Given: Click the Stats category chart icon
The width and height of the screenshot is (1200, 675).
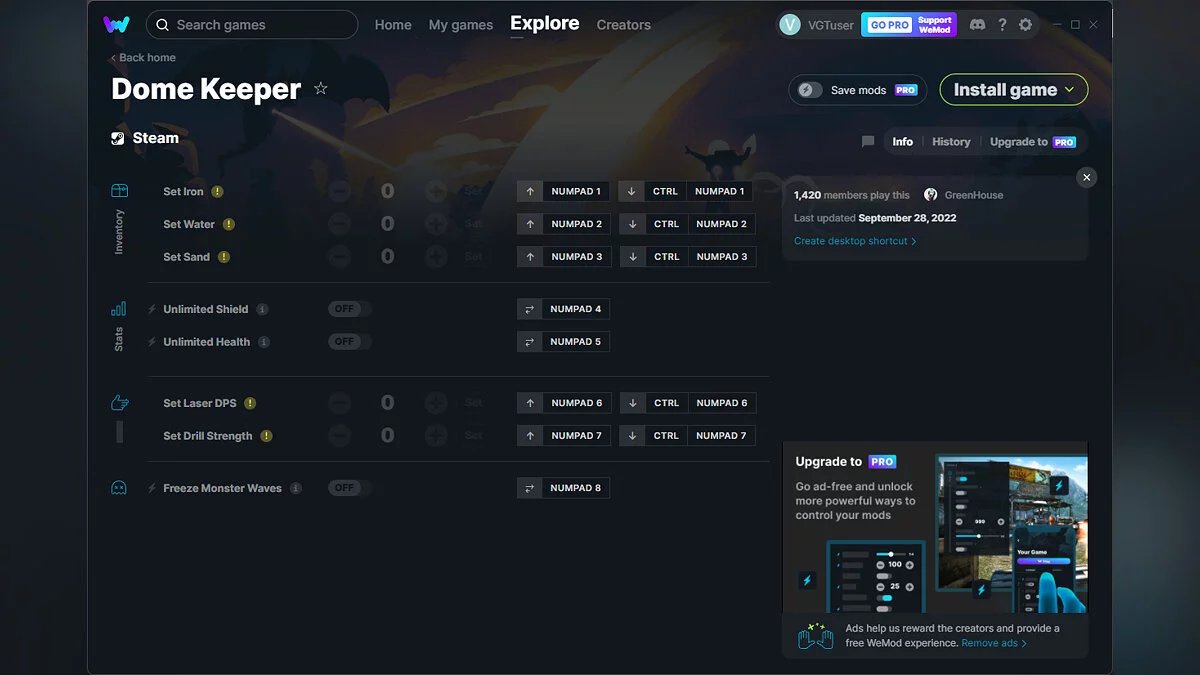Looking at the screenshot, I should 119,309.
